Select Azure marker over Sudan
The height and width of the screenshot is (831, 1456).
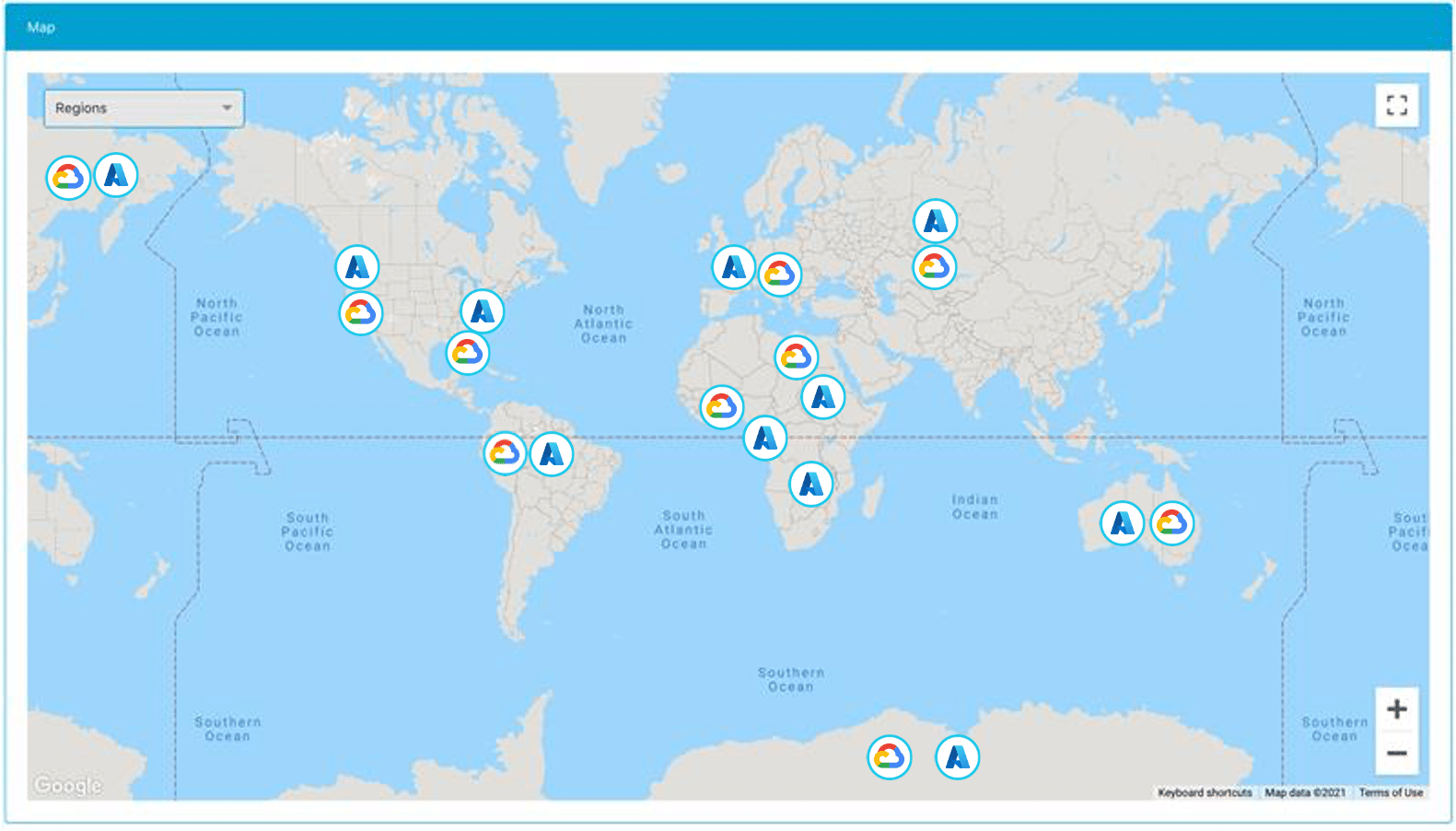(823, 397)
